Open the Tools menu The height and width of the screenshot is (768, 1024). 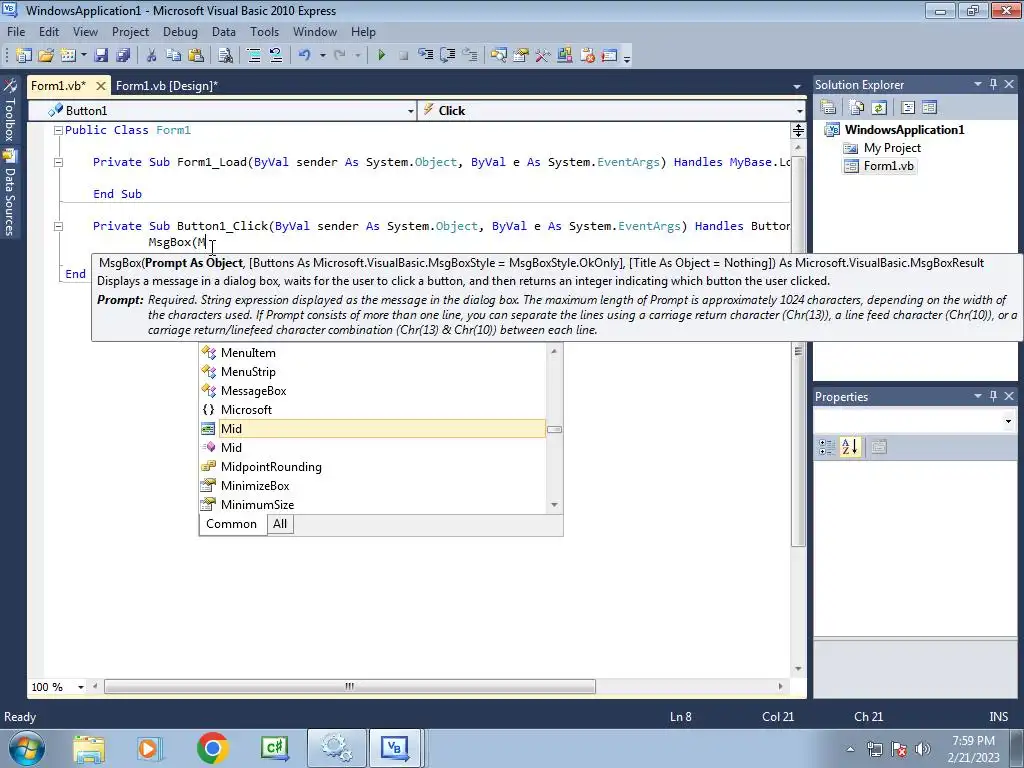tap(264, 31)
